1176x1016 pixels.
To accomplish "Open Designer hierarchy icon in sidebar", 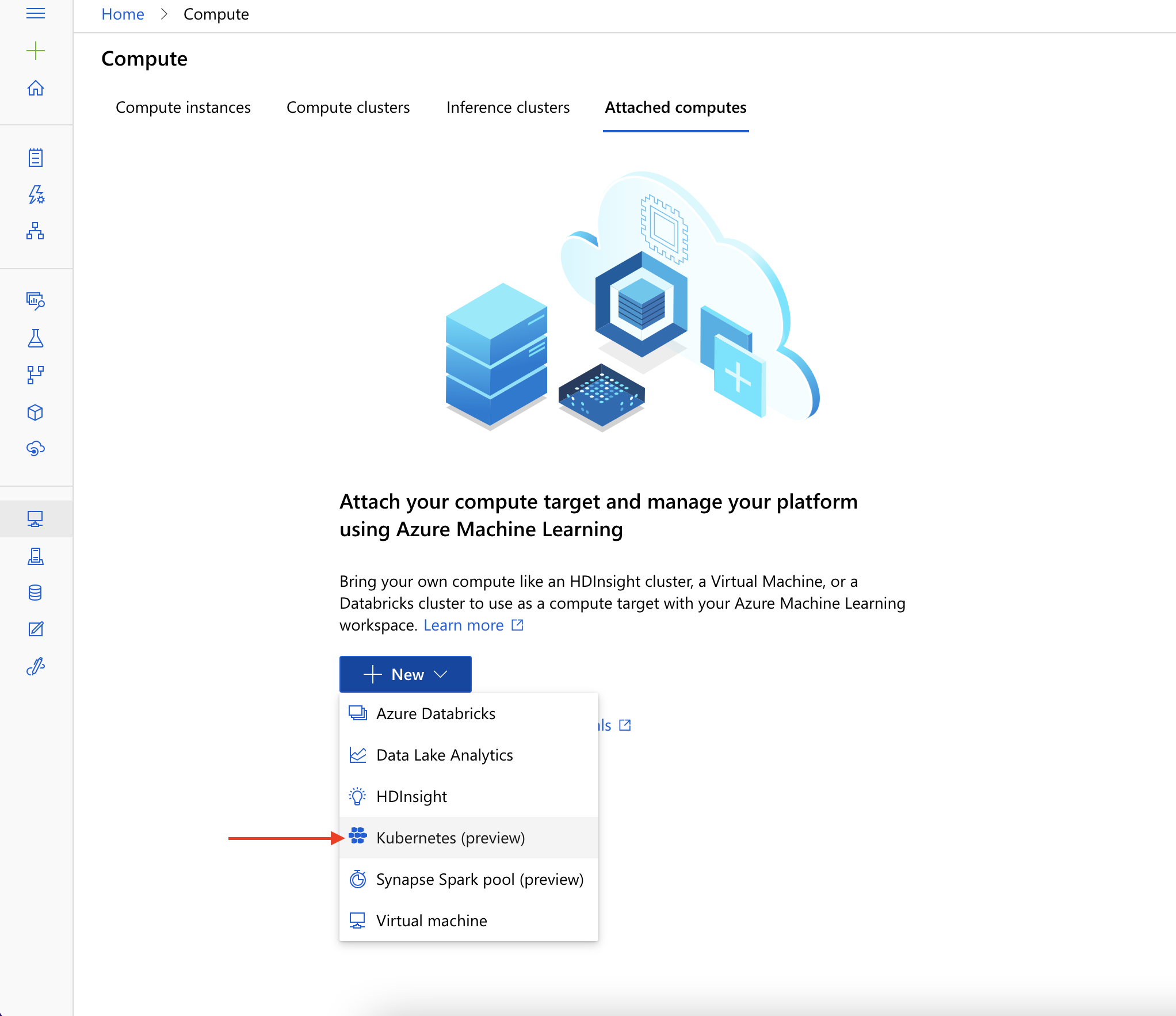I will [x=36, y=231].
